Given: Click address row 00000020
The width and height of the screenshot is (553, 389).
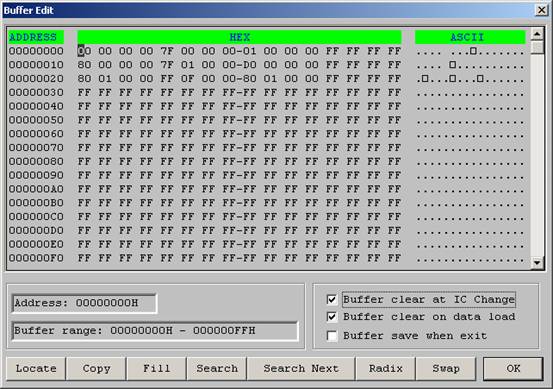Looking at the screenshot, I should [267, 79].
